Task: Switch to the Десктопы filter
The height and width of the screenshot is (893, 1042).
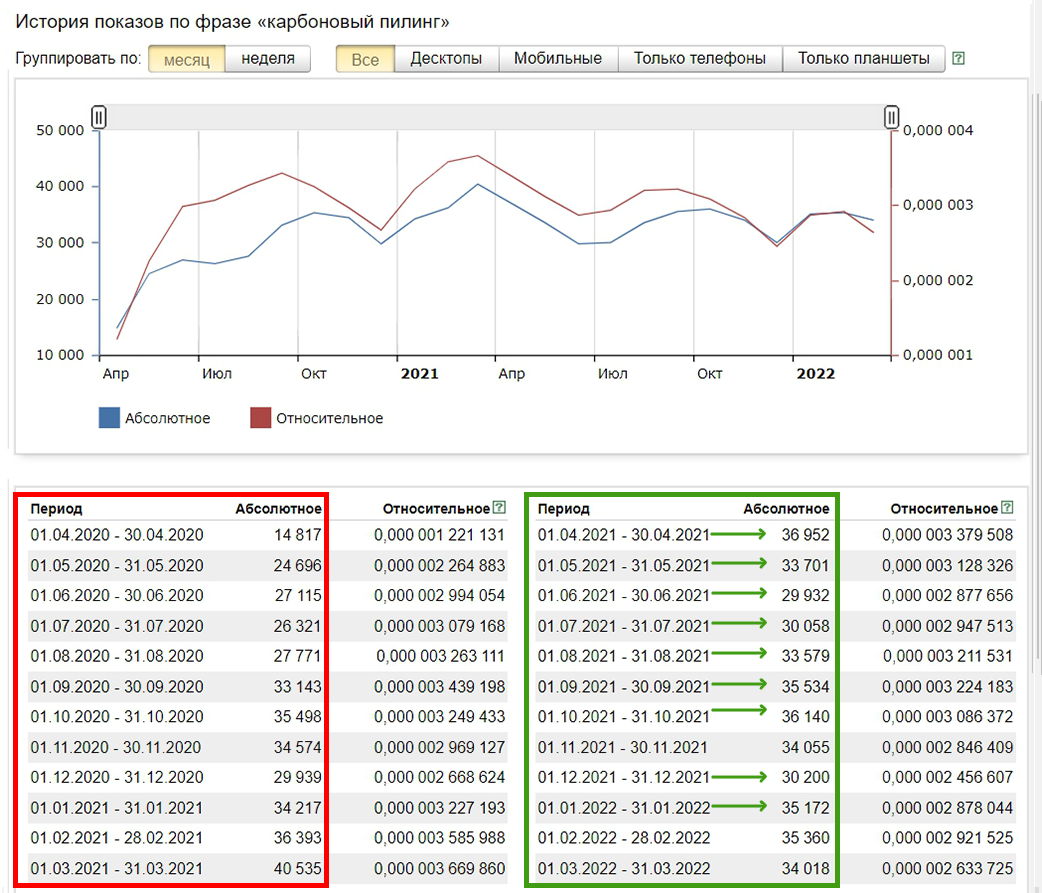Action: click(x=446, y=58)
